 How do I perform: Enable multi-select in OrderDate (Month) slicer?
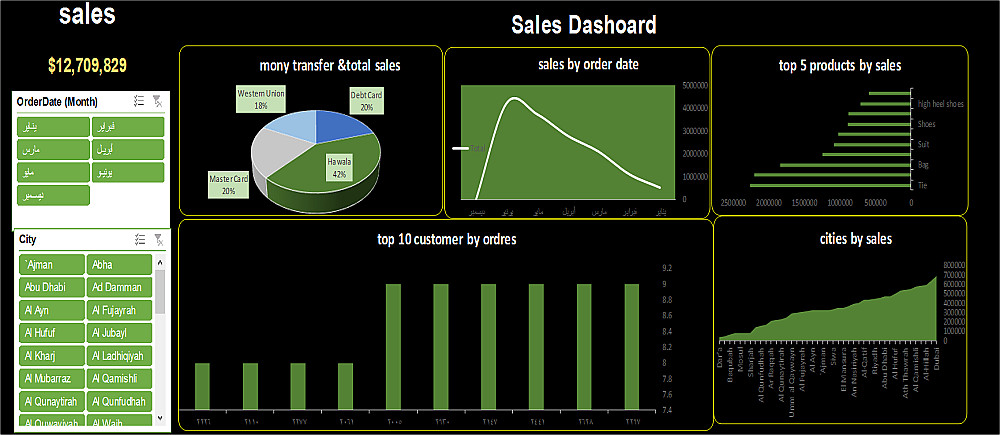click(x=140, y=101)
